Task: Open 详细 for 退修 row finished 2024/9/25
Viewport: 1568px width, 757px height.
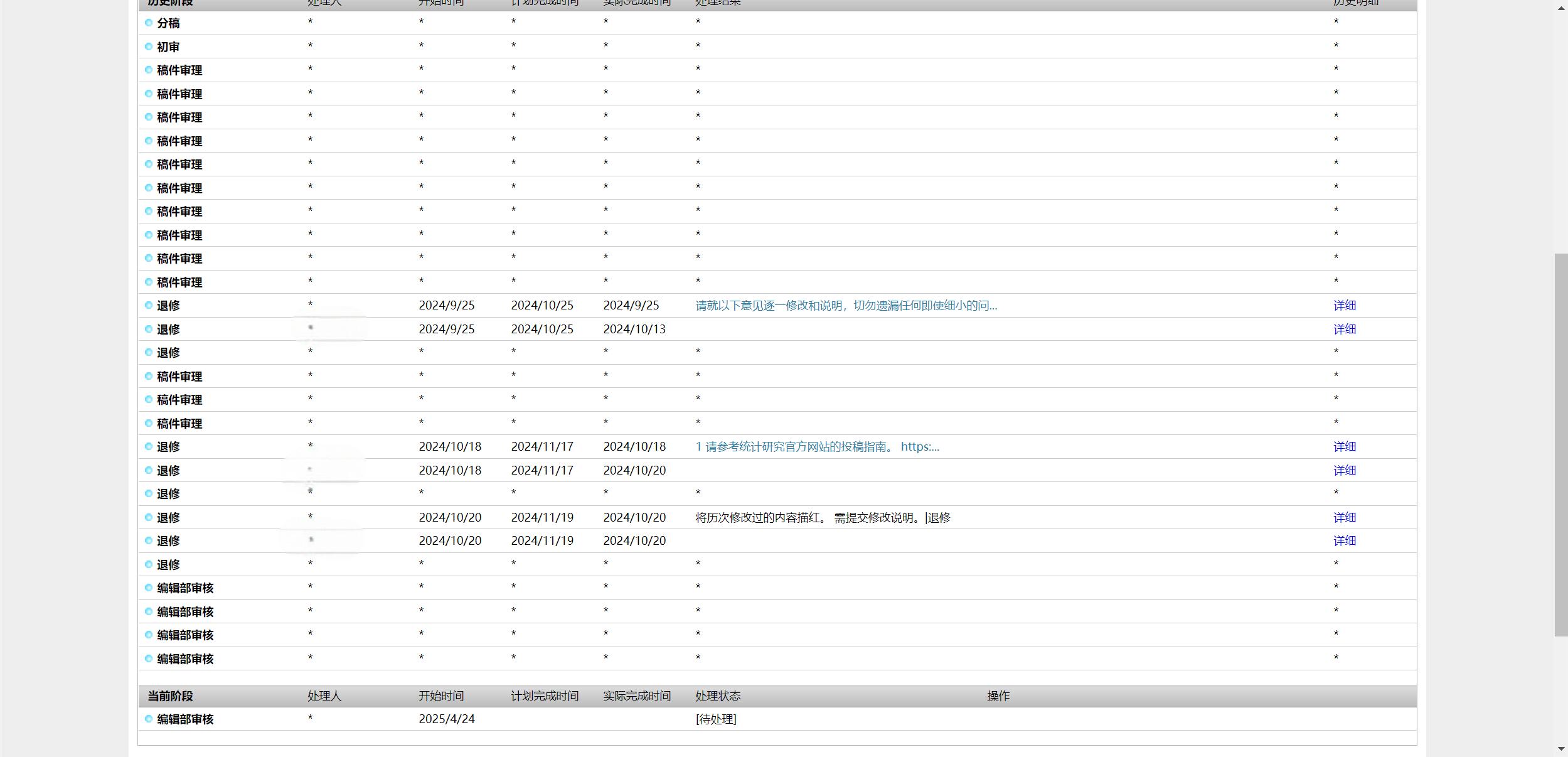Action: coord(1344,306)
